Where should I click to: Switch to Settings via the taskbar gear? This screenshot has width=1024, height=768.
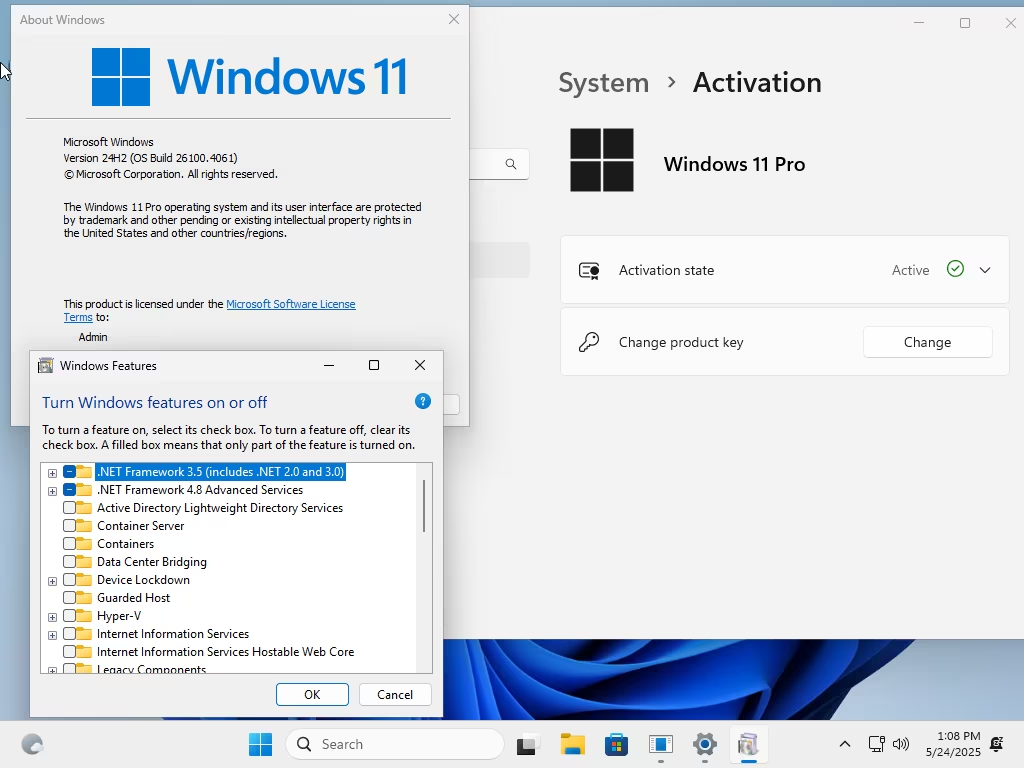coord(705,744)
